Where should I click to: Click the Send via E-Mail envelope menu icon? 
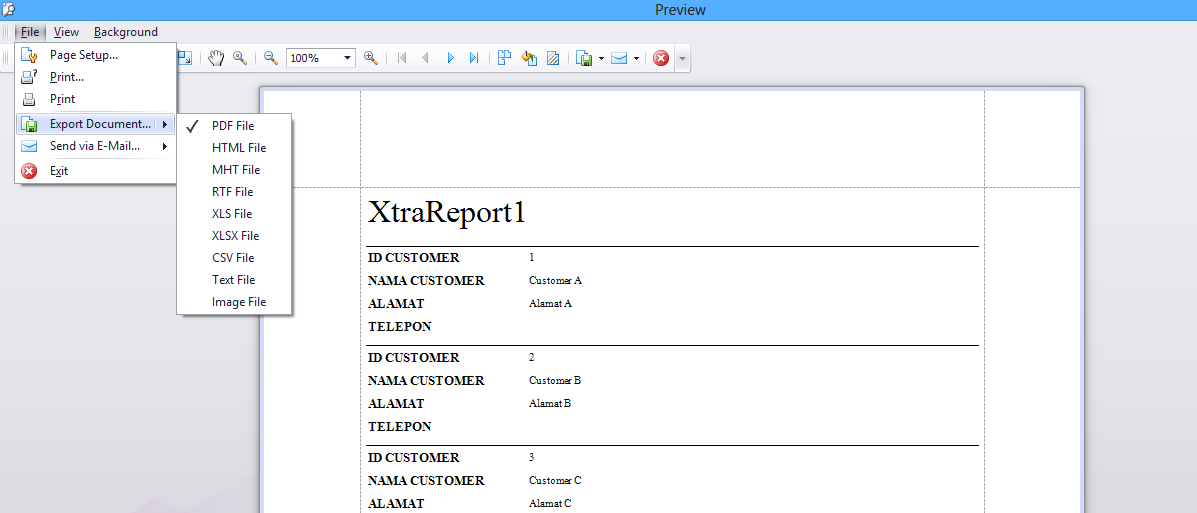[x=29, y=146]
